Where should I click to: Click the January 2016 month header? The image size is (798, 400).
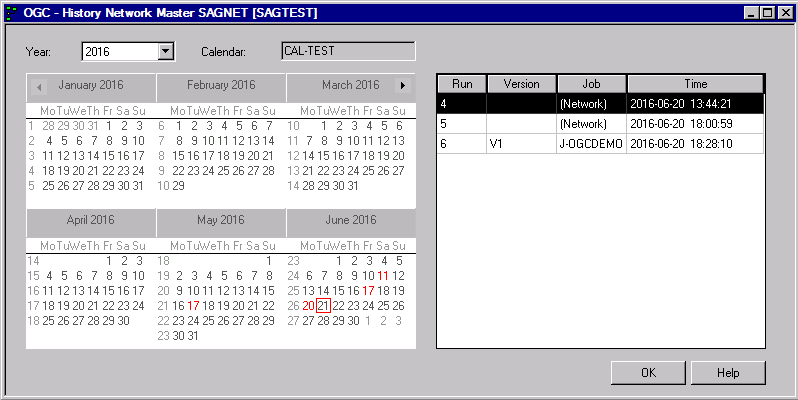tap(91, 85)
